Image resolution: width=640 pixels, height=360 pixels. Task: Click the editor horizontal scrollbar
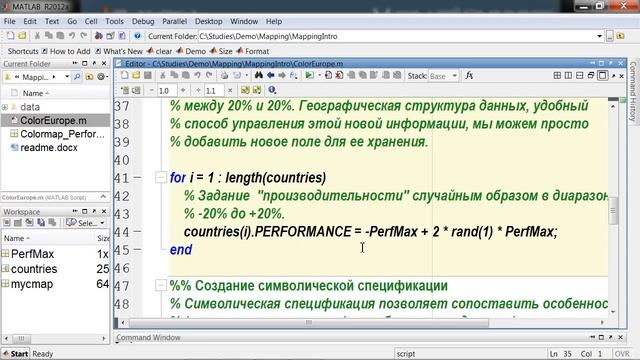click(309, 322)
